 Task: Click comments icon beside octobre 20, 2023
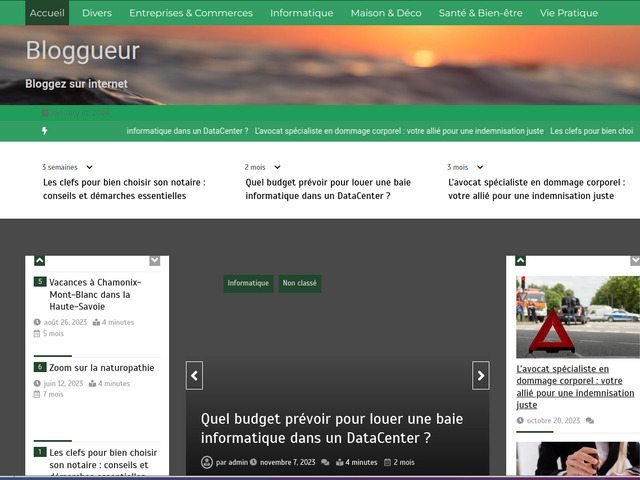tap(590, 421)
